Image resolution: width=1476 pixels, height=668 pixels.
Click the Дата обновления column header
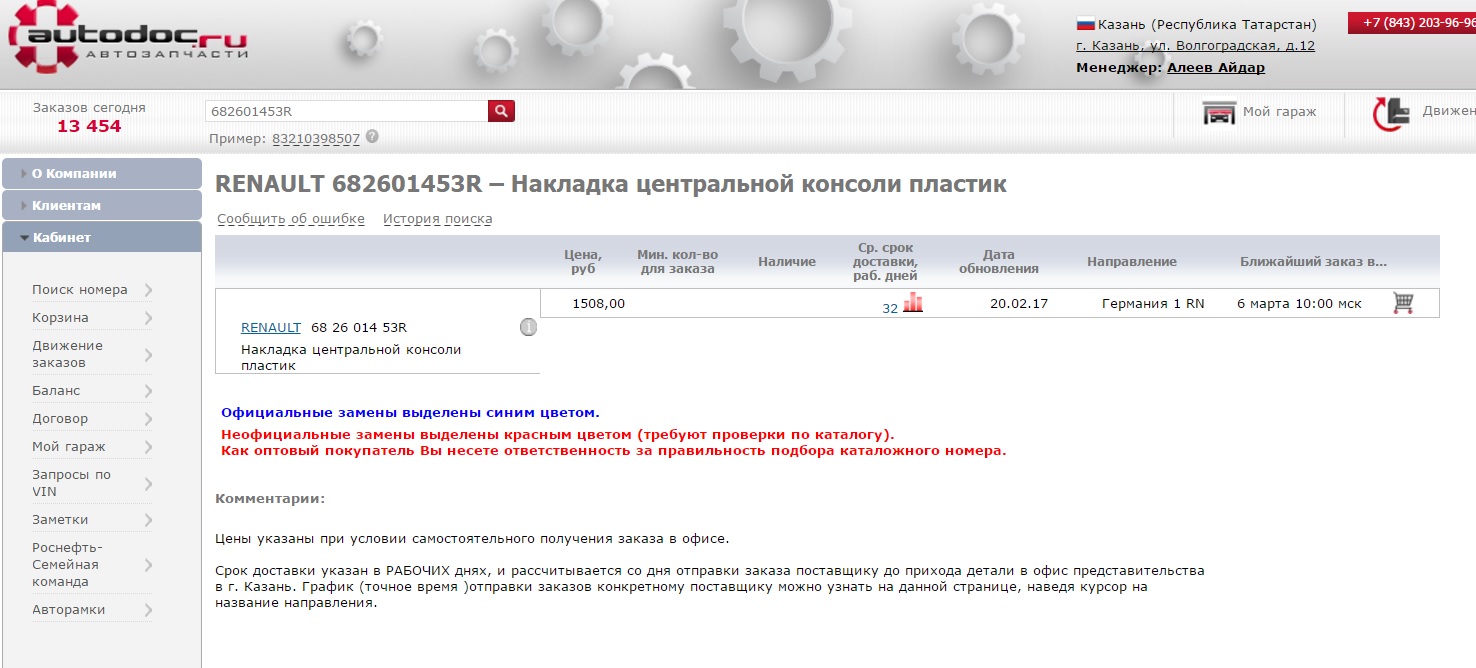pyautogui.click(x=998, y=262)
